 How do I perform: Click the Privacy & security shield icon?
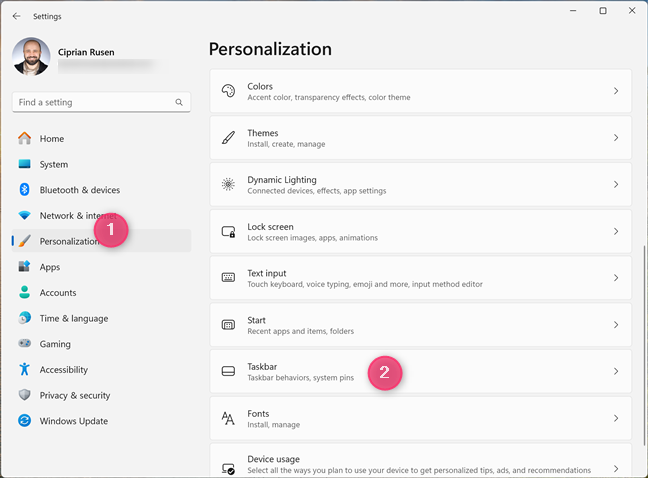(24, 395)
